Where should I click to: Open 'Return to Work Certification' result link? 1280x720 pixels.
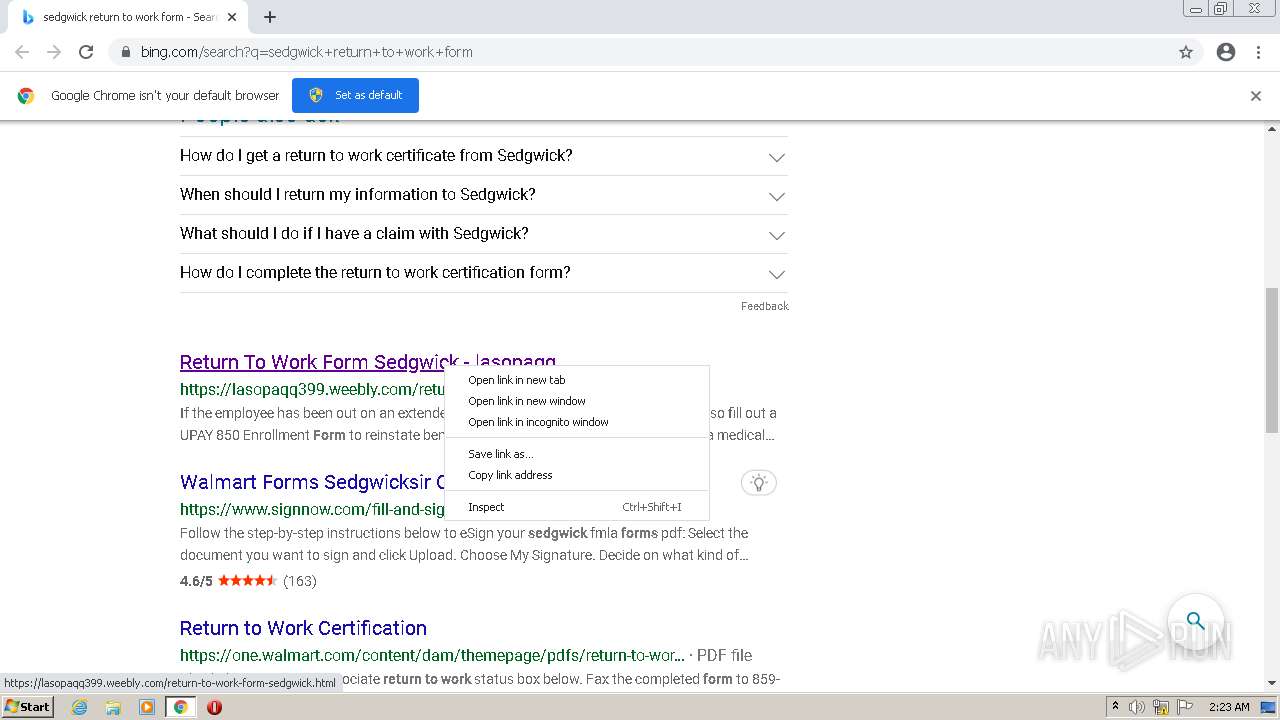(x=303, y=628)
